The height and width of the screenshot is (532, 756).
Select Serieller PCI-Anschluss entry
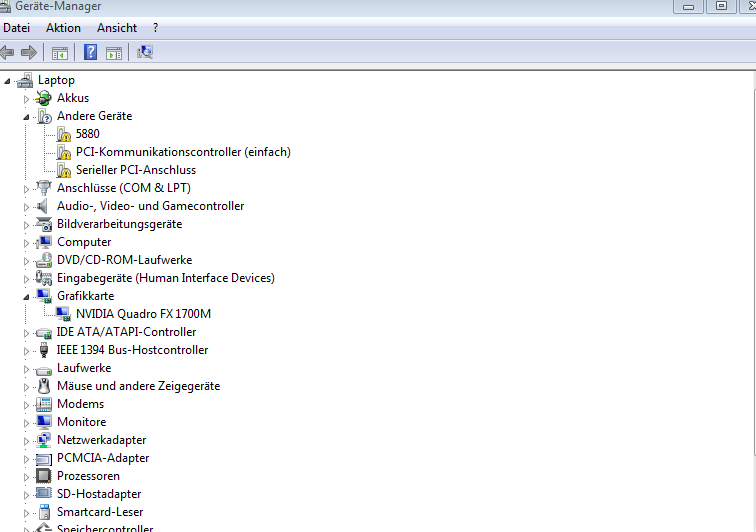(x=136, y=170)
